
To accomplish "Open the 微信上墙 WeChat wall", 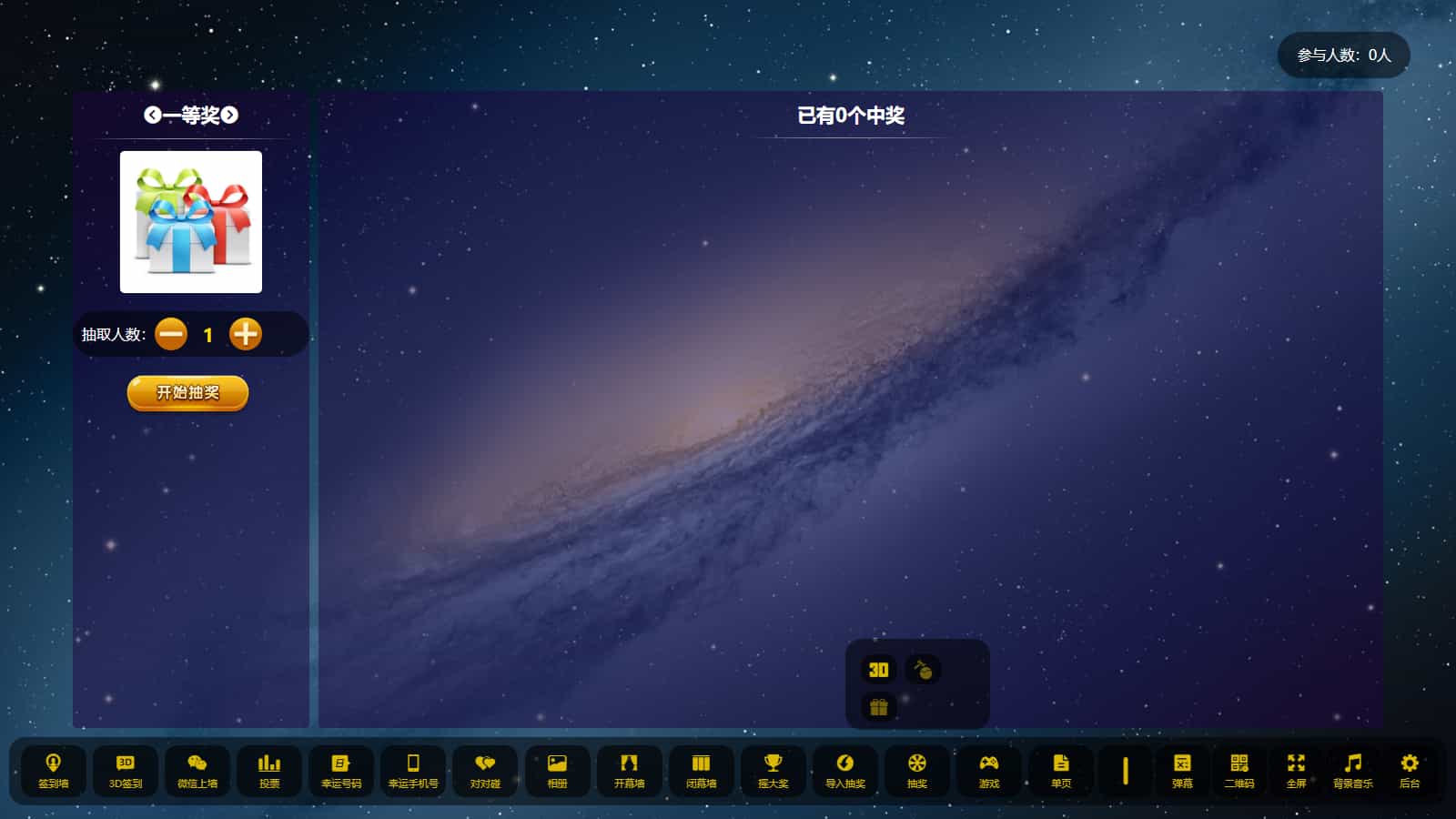I will pos(197,770).
